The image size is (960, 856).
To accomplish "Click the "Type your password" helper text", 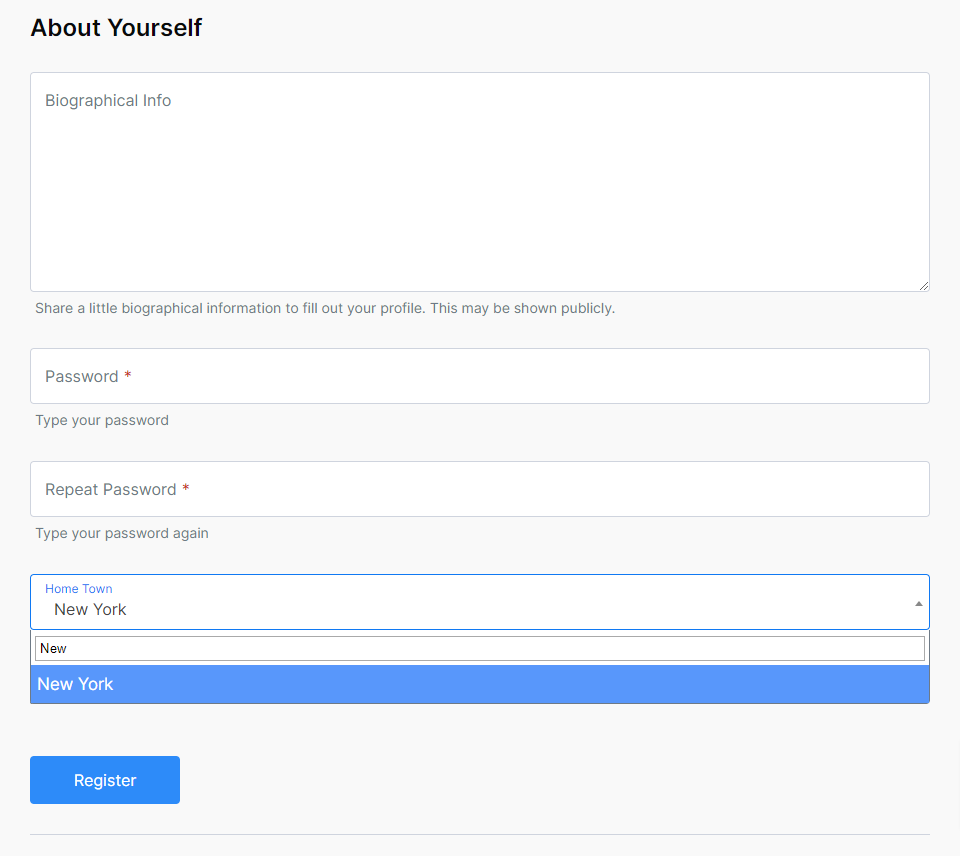I will click(102, 420).
